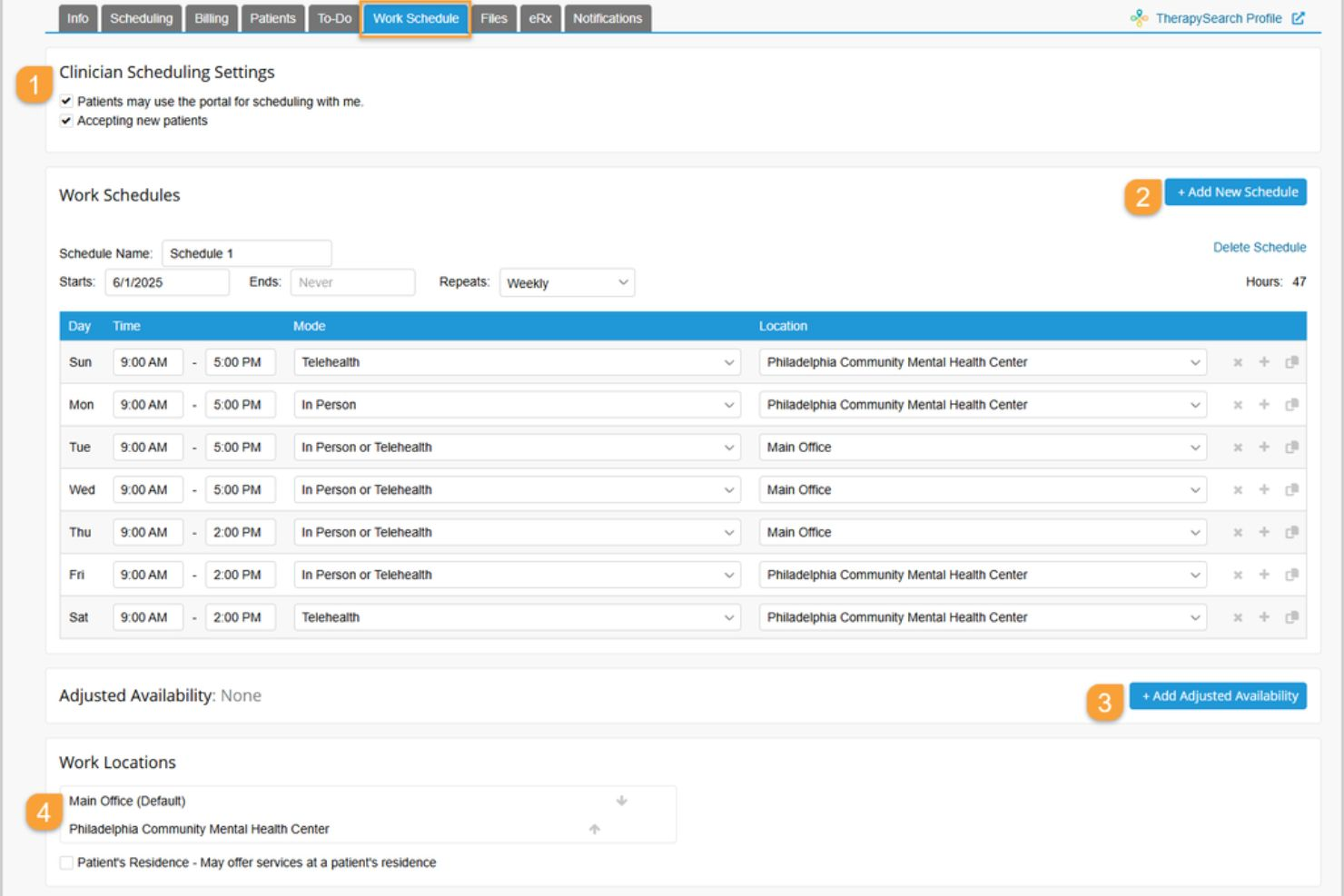1344x896 pixels.
Task: Click the Add New Schedule button
Action: [x=1236, y=192]
